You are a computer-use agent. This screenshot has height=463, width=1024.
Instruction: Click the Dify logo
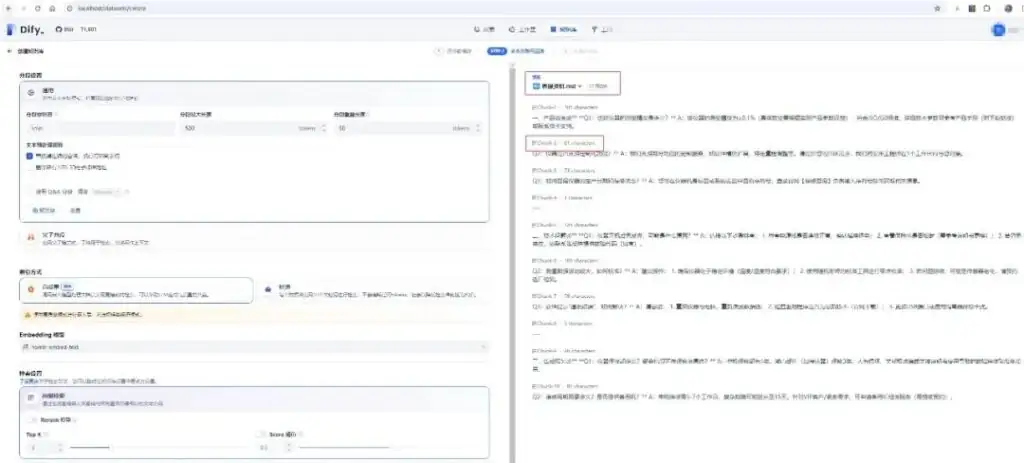click(26, 29)
